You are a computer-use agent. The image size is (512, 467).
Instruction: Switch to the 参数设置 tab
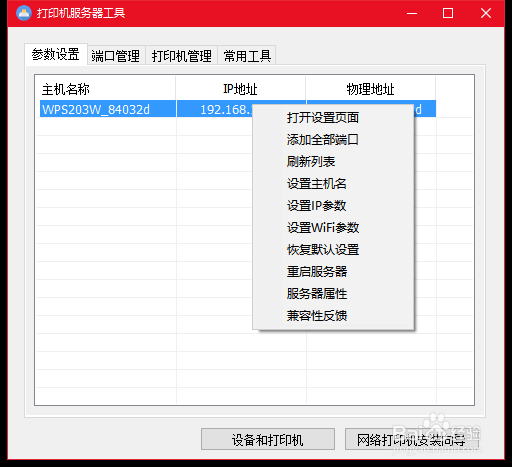click(x=56, y=54)
